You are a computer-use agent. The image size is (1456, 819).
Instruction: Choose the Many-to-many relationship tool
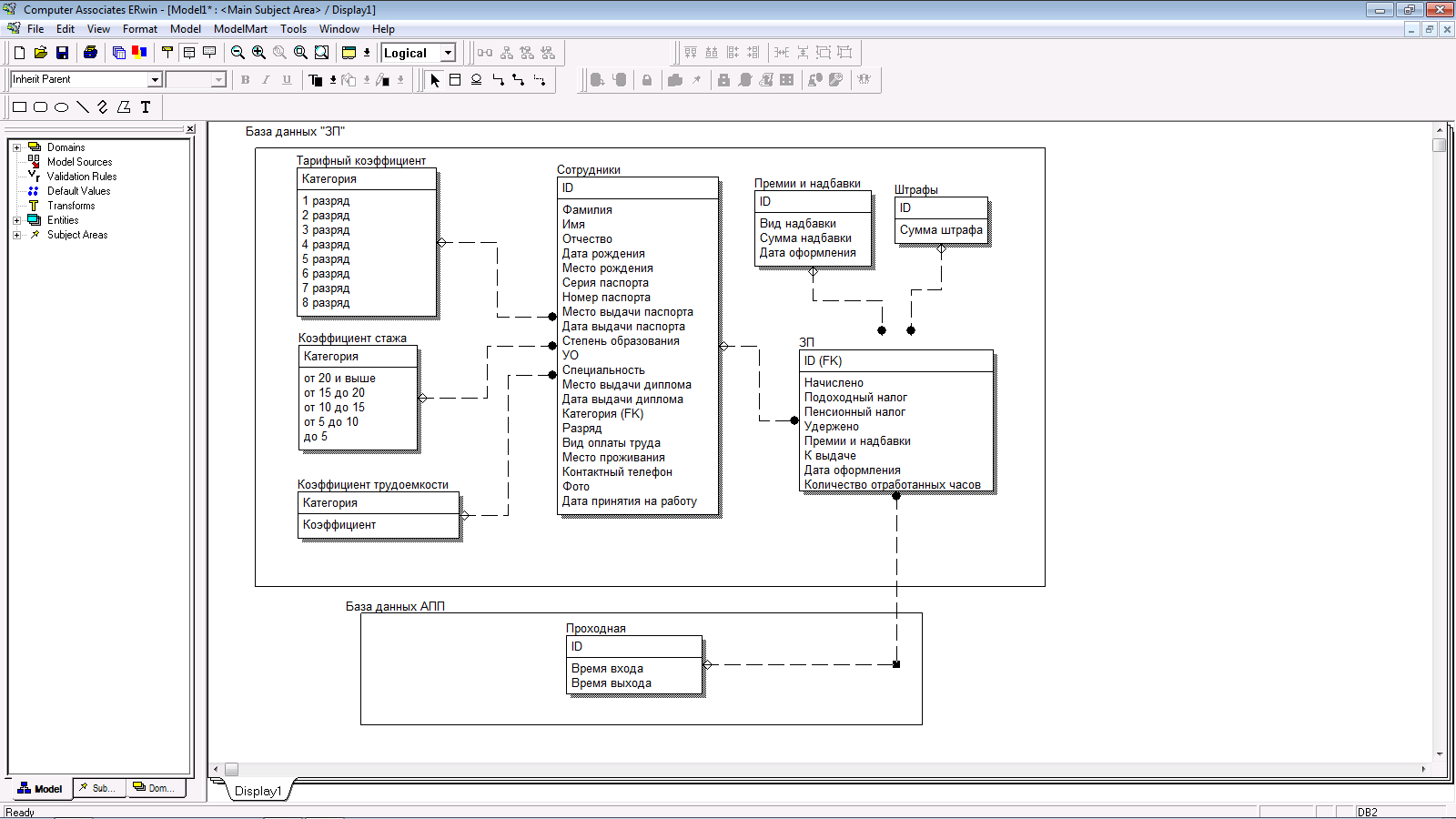(x=518, y=80)
